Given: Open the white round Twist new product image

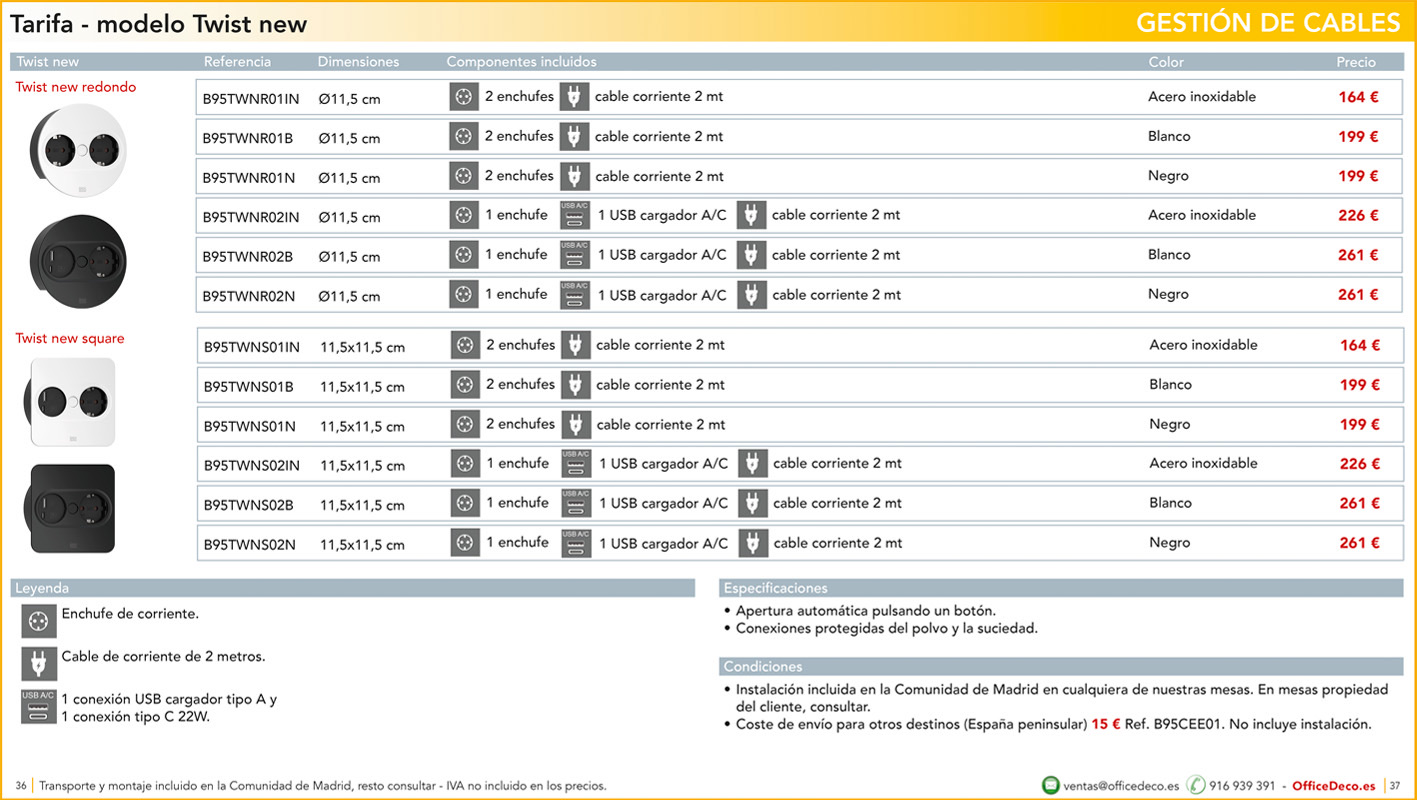Looking at the screenshot, I should tap(78, 150).
